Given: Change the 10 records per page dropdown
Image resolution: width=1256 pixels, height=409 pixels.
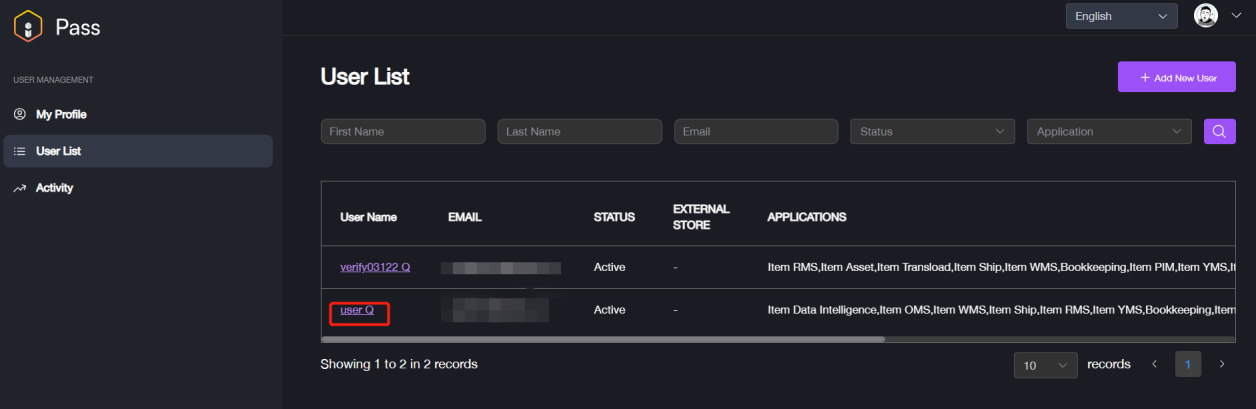Looking at the screenshot, I should [x=1045, y=365].
